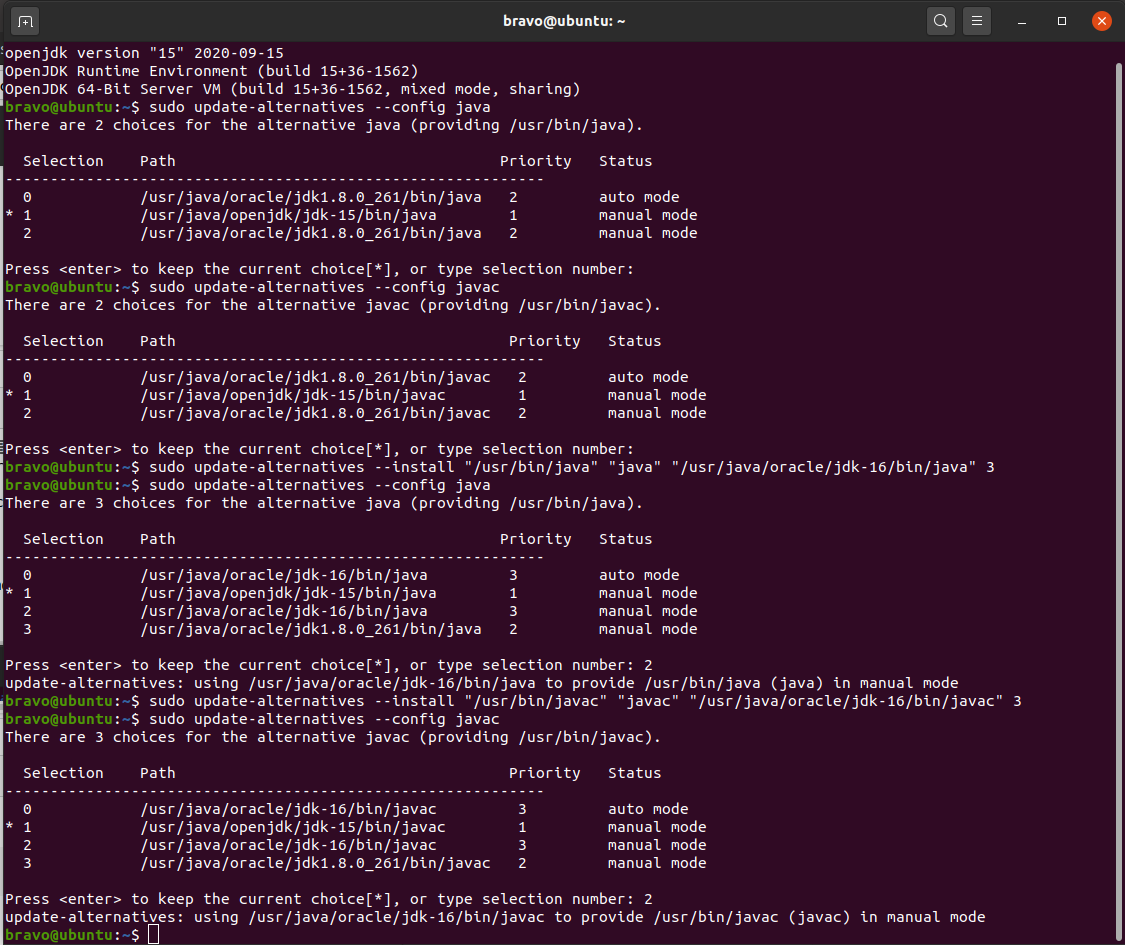Screen dimensions: 1125x945
Task: Open a new terminal tab
Action: click(25, 22)
